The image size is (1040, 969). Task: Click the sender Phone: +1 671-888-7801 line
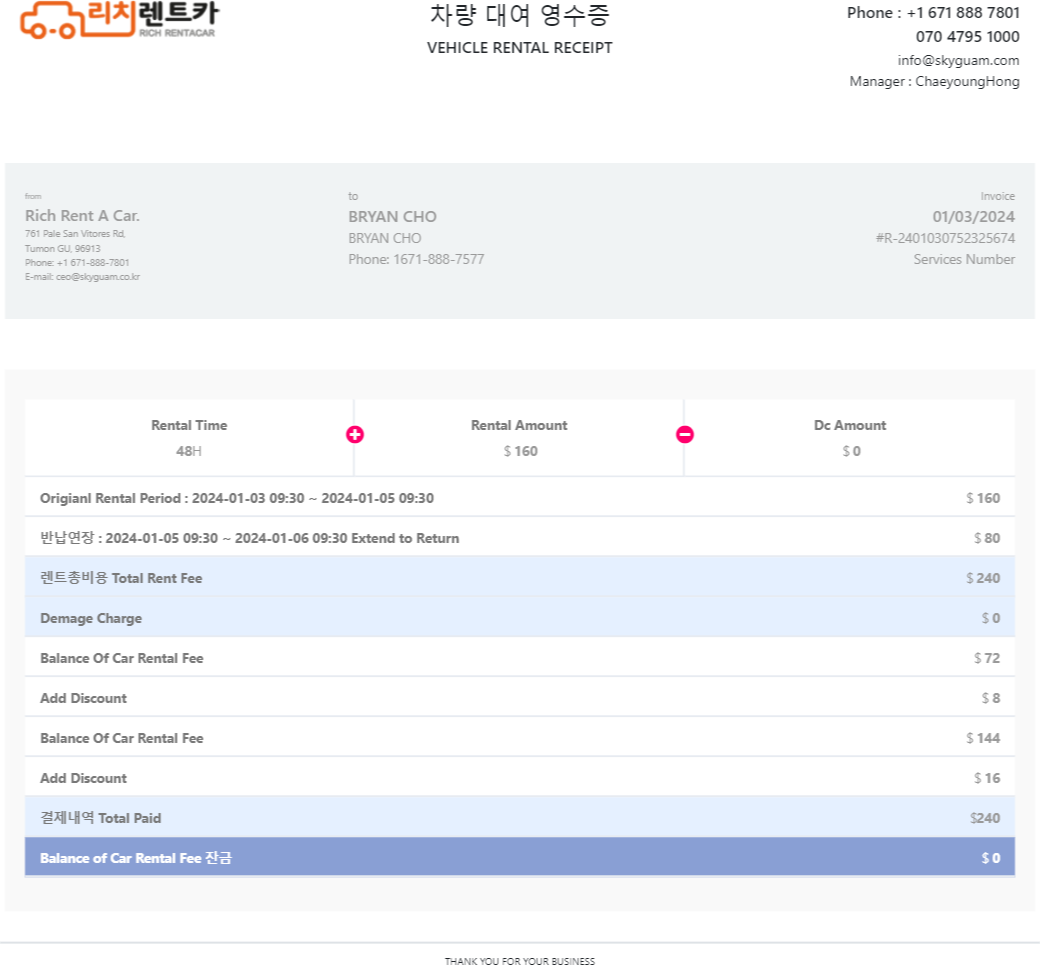point(77,263)
